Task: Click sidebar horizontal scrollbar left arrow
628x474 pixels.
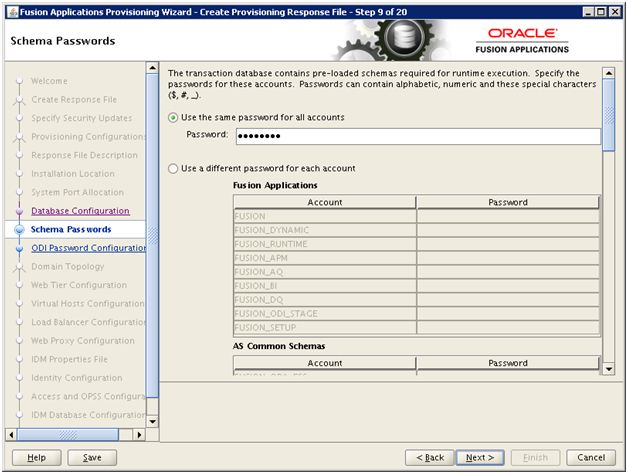Action: coord(11,434)
